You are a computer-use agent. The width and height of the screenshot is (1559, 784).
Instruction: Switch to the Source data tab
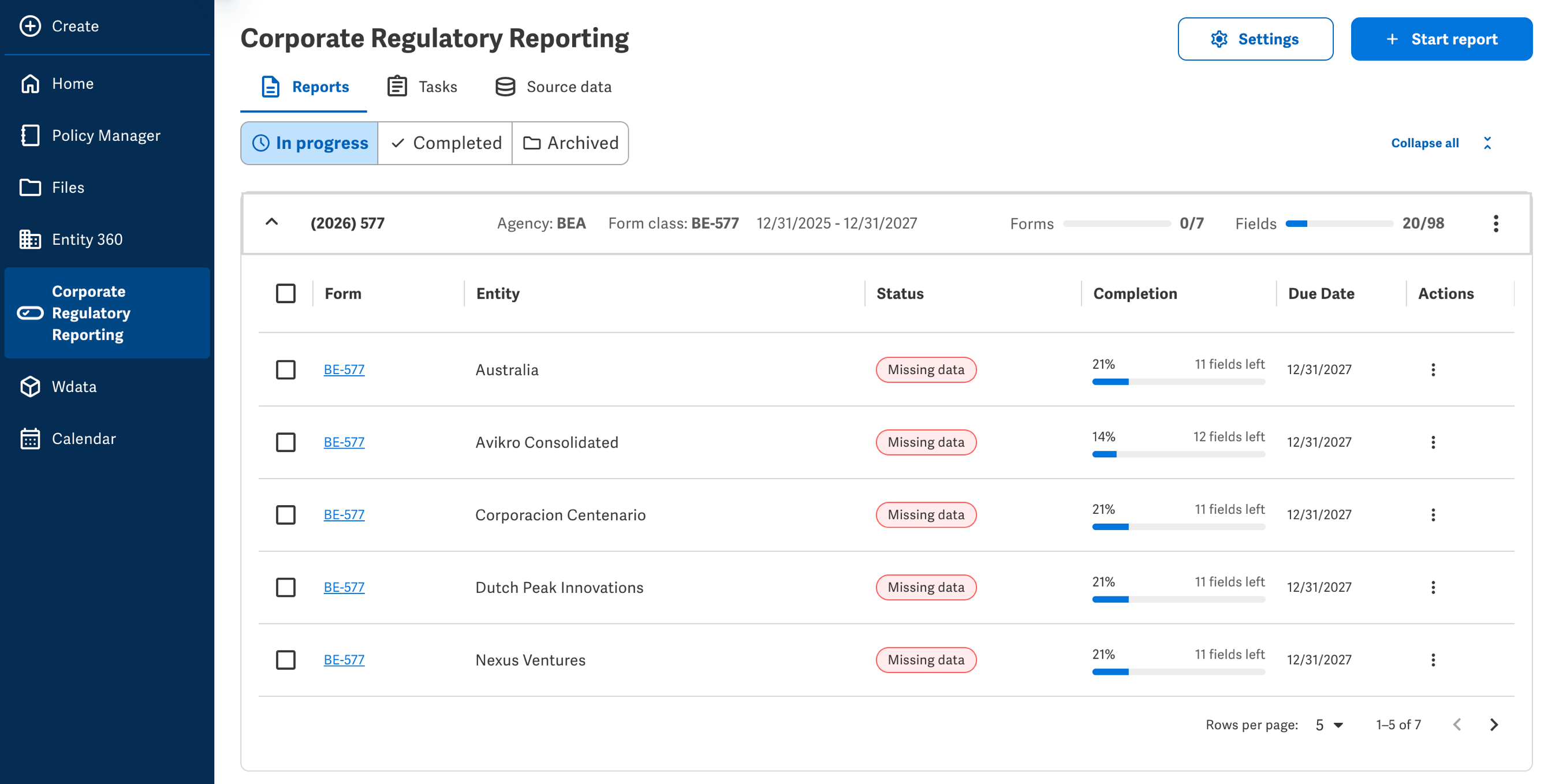553,87
